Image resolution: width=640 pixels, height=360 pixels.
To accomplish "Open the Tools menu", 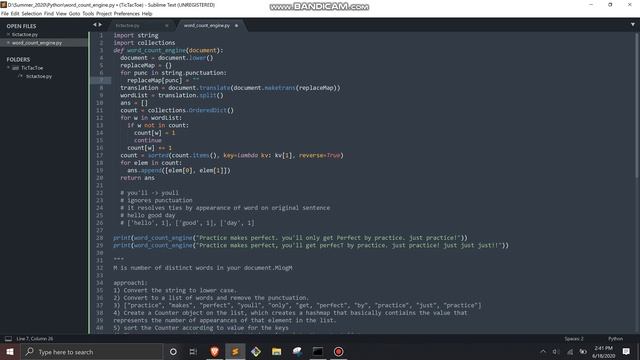I will (88, 13).
